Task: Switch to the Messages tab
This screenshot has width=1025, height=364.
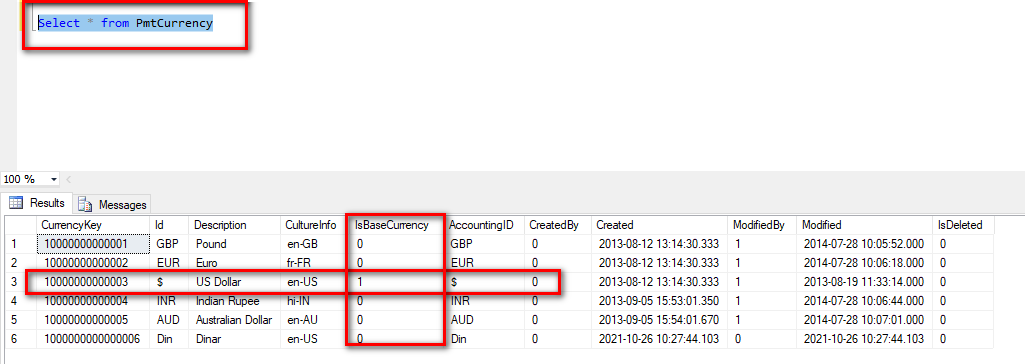Action: (112, 204)
